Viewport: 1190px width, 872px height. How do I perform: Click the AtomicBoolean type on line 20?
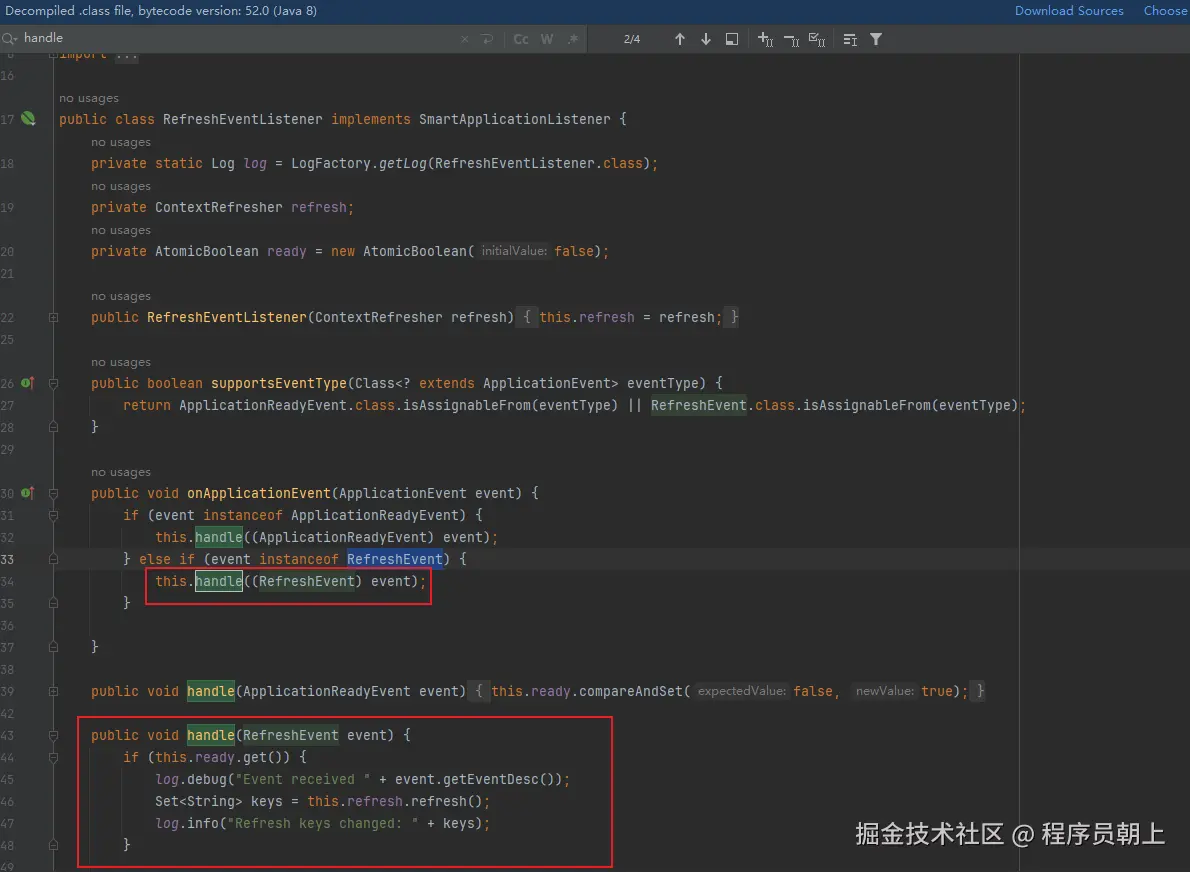pyautogui.click(x=206, y=251)
